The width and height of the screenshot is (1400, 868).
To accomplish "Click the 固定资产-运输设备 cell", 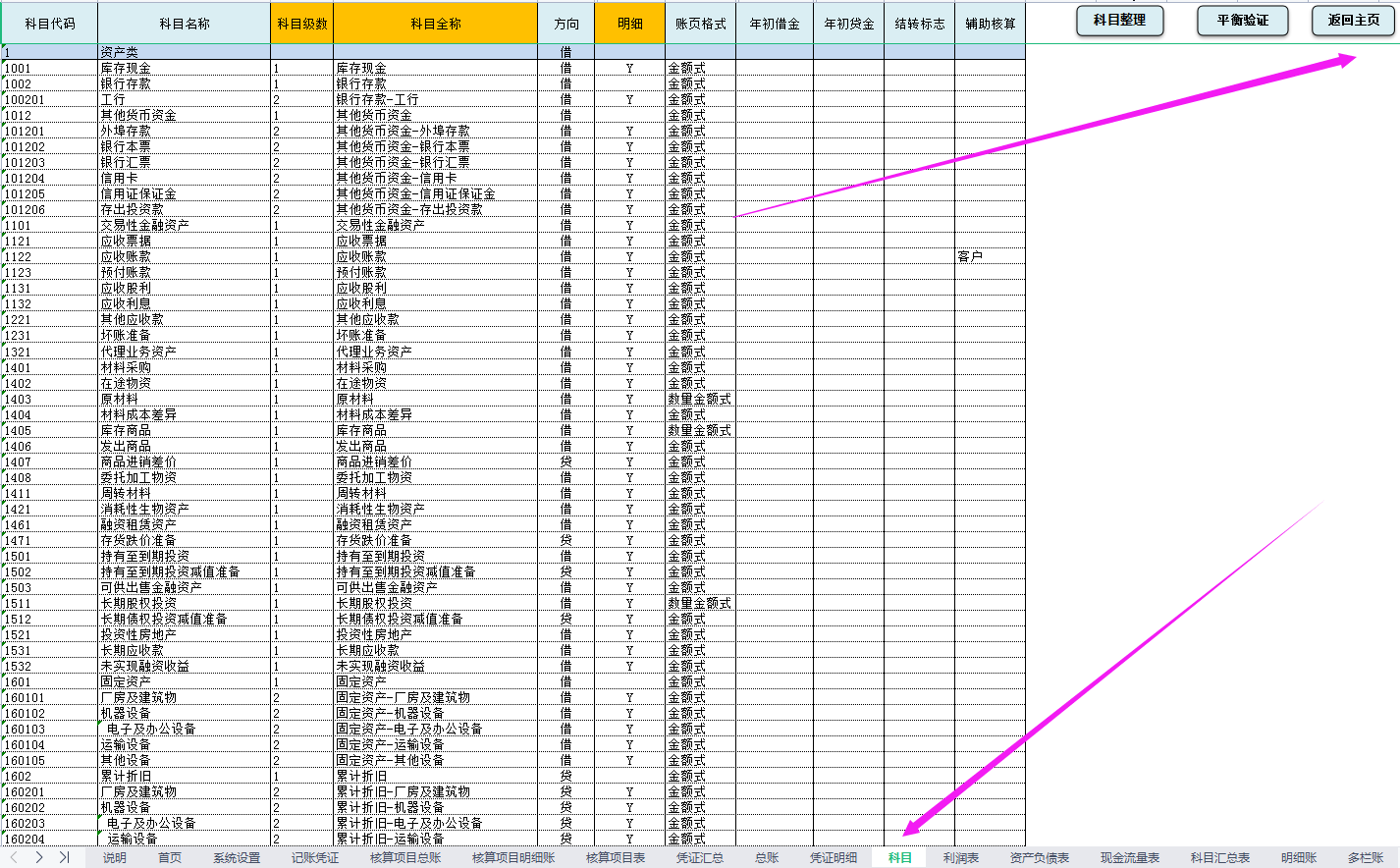I will (436, 745).
